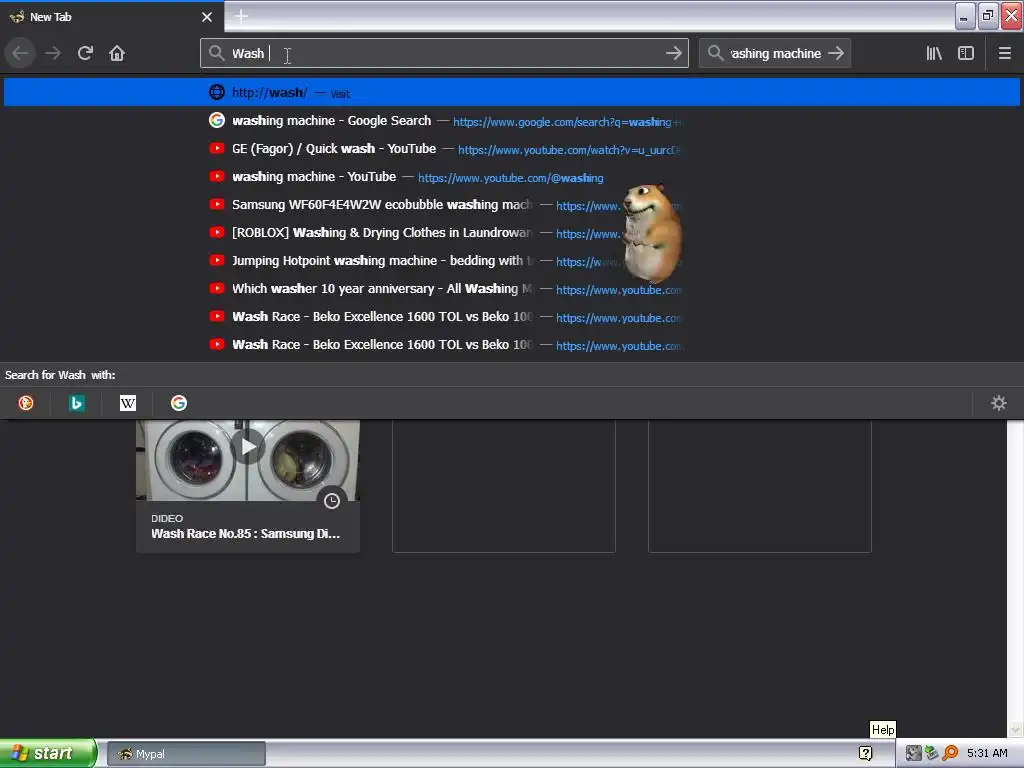Search Wash with Google engine icon
Viewport: 1024px width, 768px height.
click(179, 403)
